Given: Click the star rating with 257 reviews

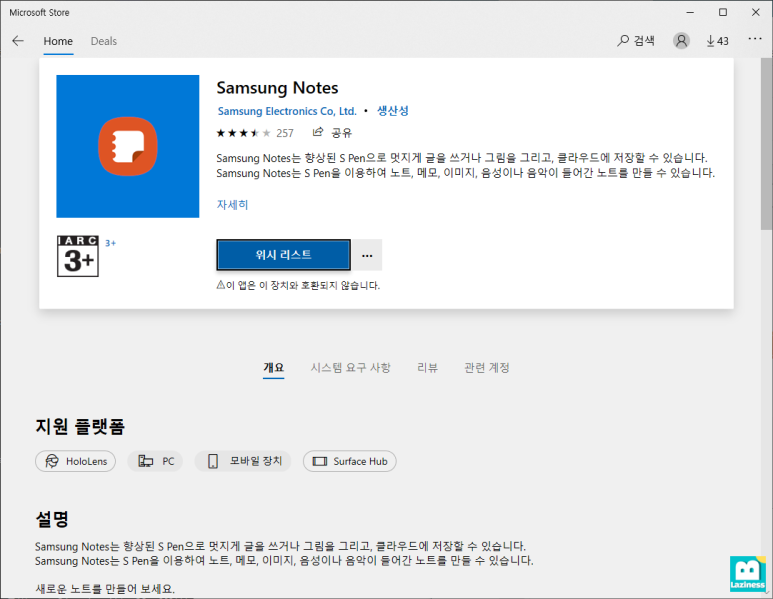Looking at the screenshot, I should (255, 133).
